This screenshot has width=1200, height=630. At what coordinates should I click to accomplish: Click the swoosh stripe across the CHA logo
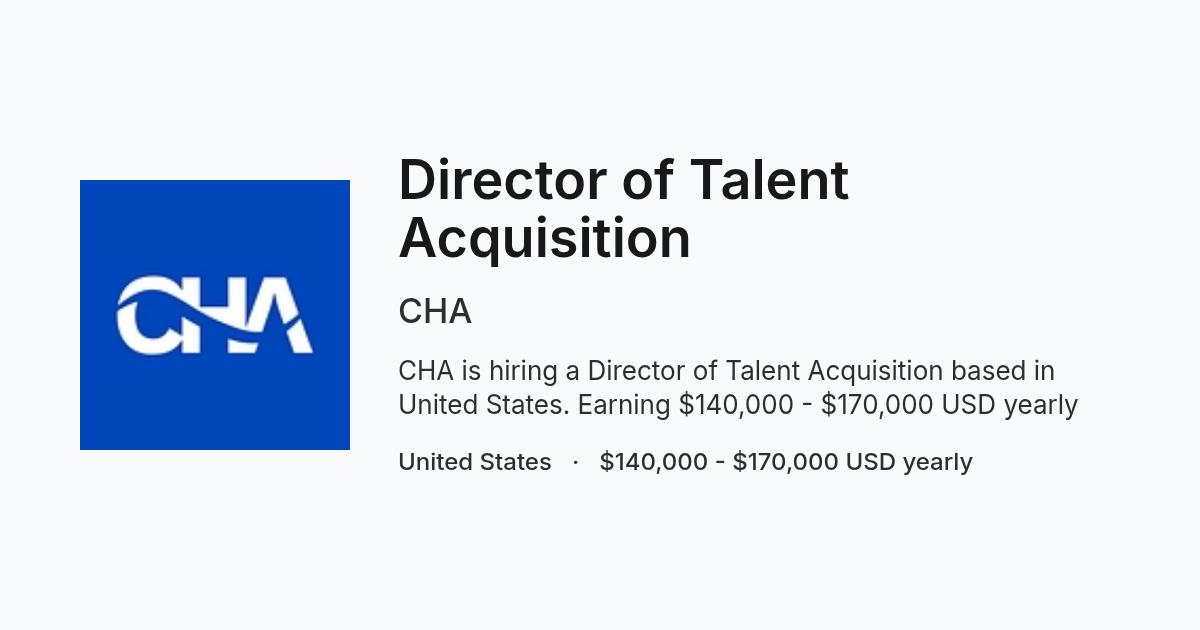215,312
